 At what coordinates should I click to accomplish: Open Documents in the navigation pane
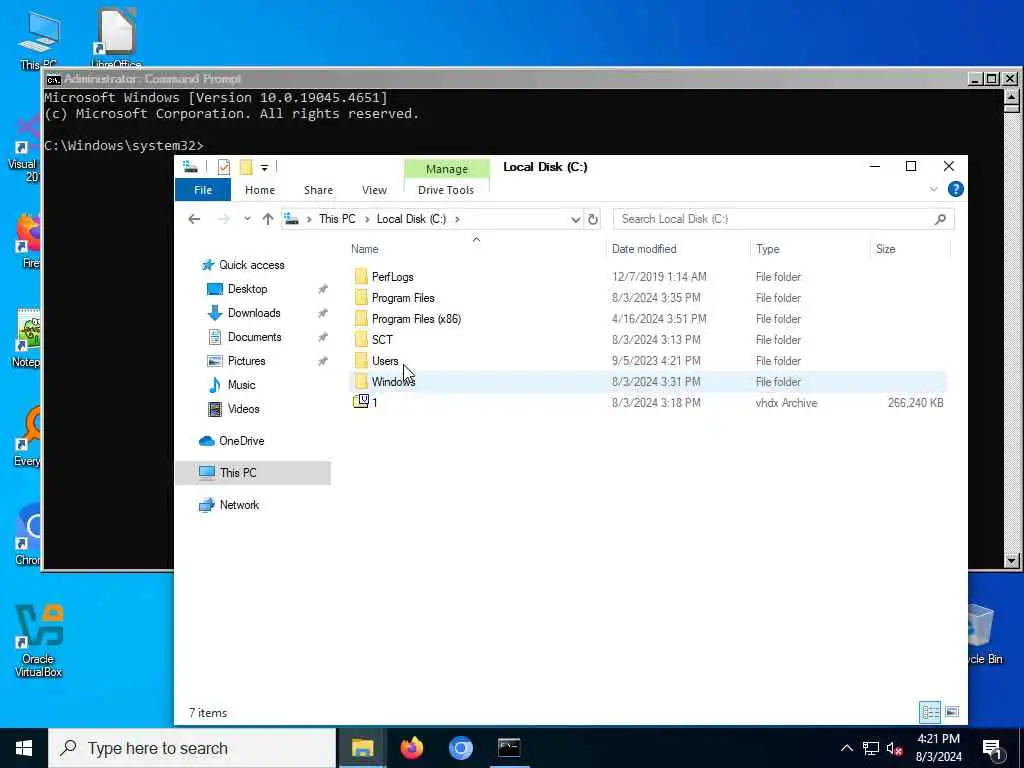(254, 337)
